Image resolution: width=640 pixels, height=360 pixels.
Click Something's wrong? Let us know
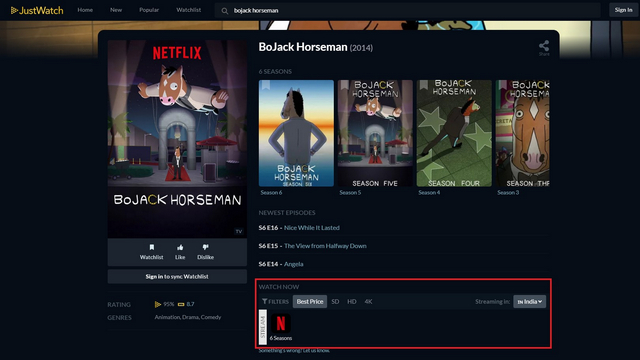tap(294, 350)
